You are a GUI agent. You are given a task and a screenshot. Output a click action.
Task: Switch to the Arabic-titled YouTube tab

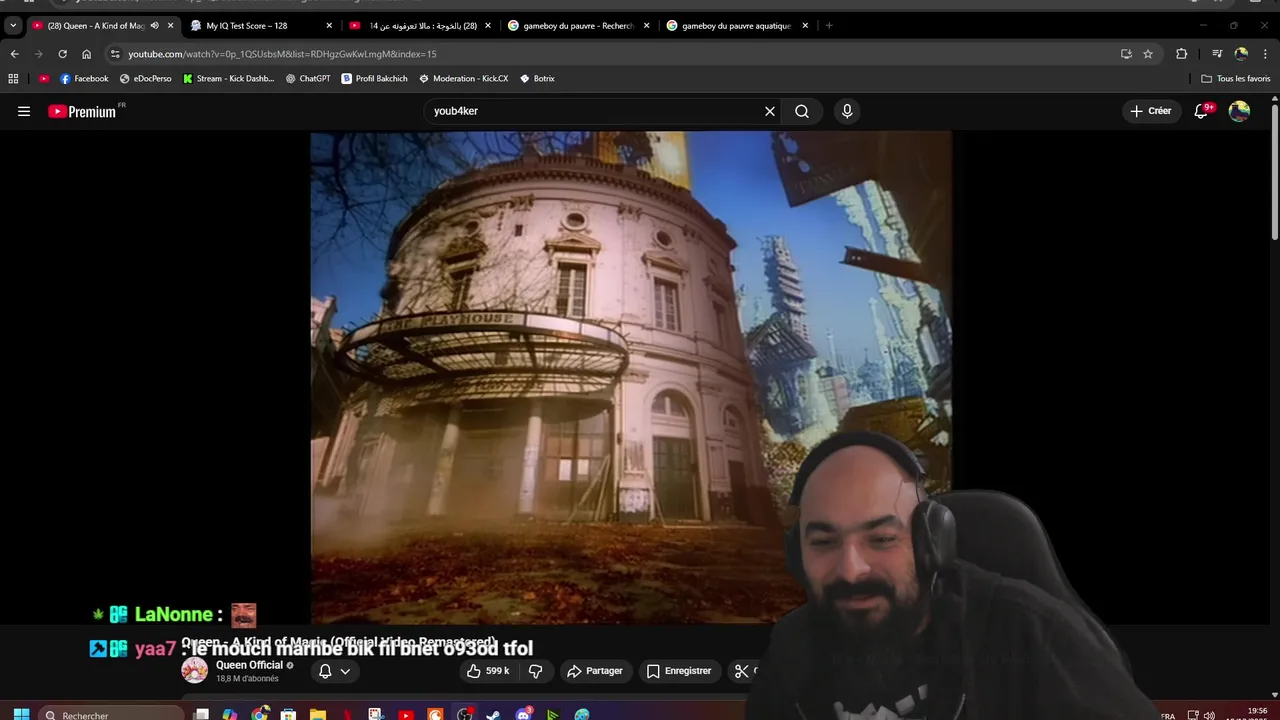coord(423,25)
